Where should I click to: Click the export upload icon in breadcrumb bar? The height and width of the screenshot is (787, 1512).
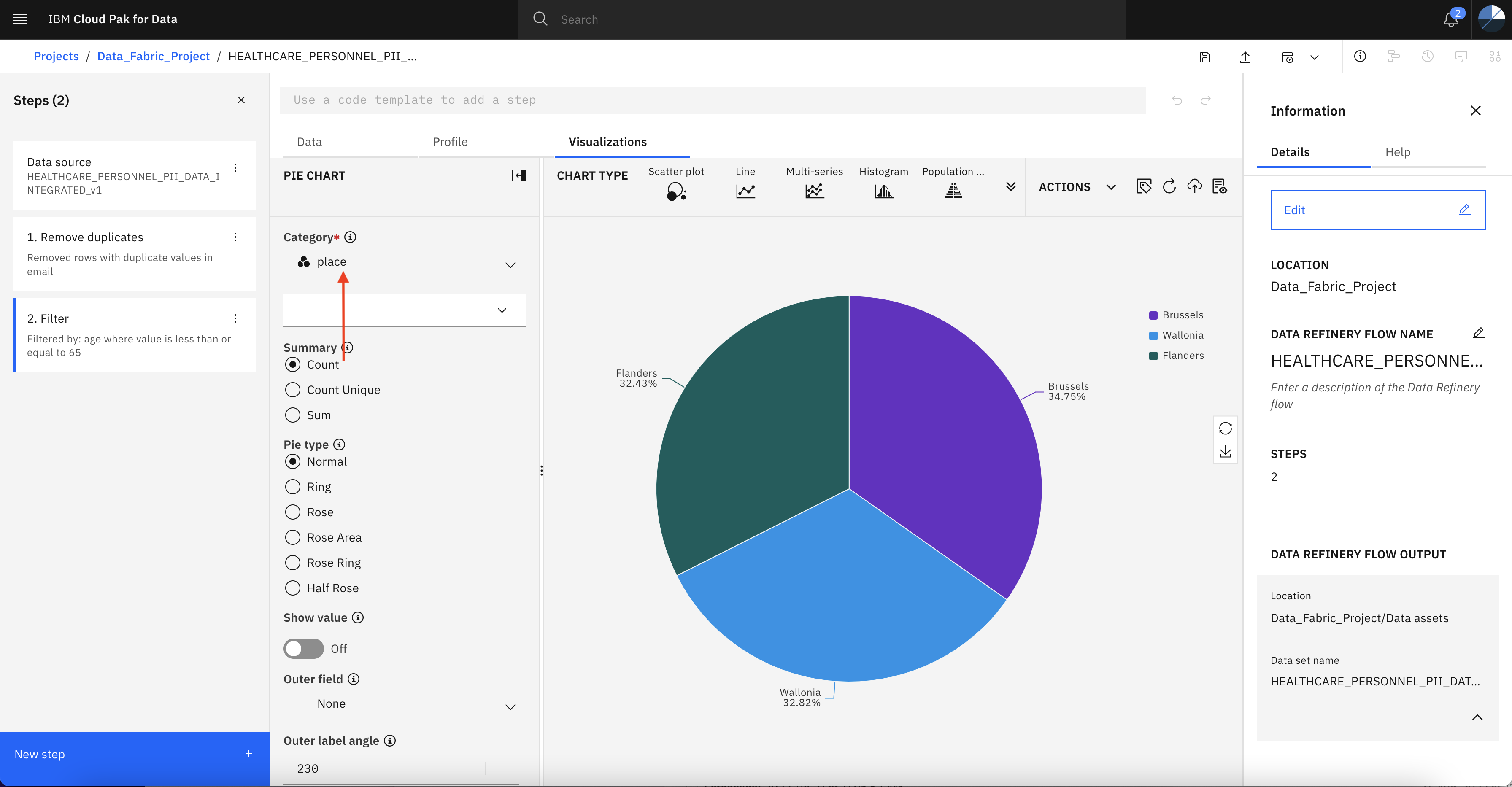[1245, 57]
